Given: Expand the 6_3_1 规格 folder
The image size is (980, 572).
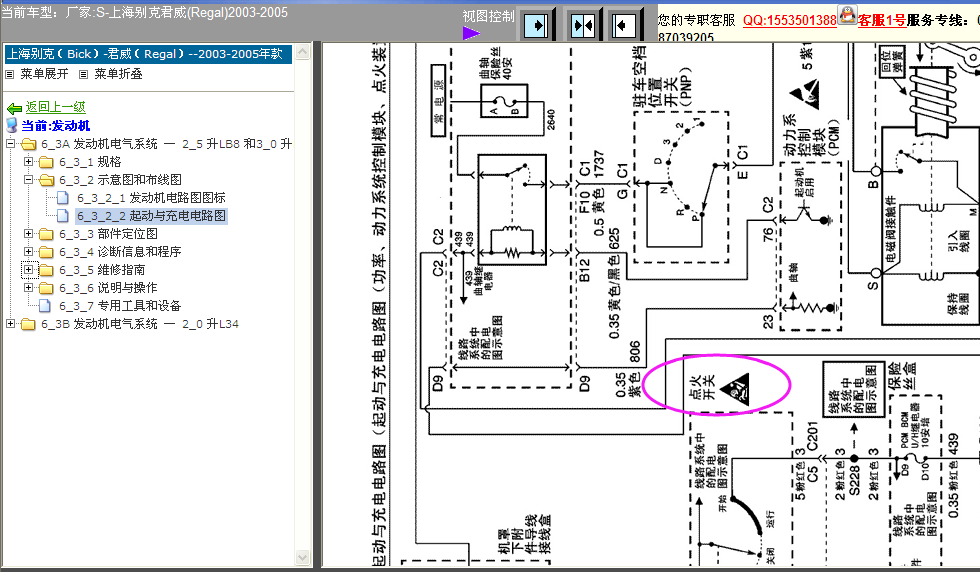Looking at the screenshot, I should coord(28,162).
